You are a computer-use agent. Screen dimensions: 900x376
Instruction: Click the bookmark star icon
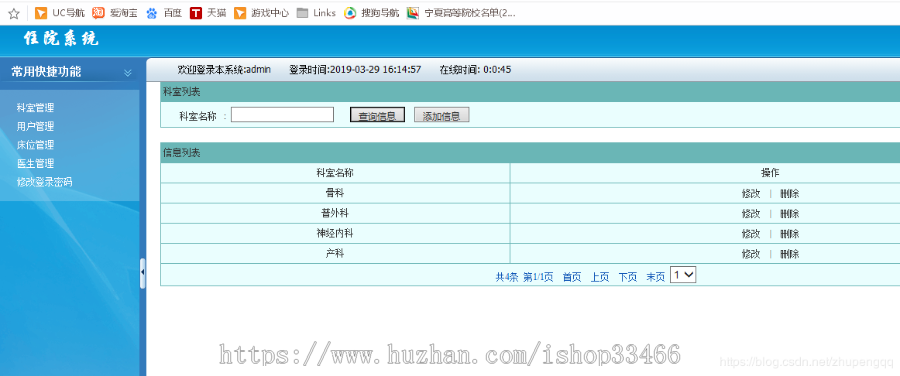[14, 13]
